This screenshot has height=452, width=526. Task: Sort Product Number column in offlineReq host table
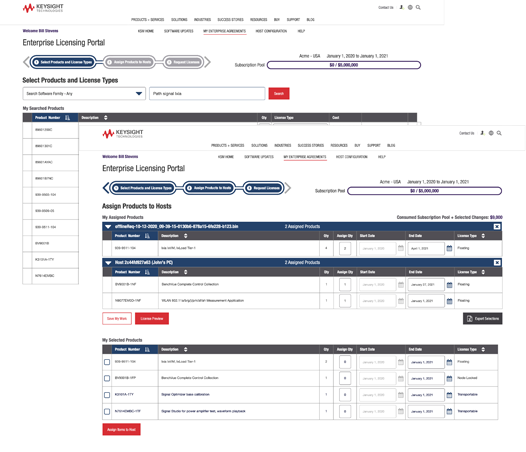pyautogui.click(x=147, y=236)
